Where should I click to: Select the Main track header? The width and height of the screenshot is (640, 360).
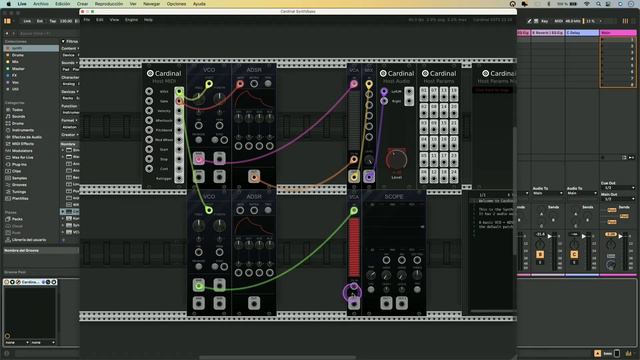[618, 33]
